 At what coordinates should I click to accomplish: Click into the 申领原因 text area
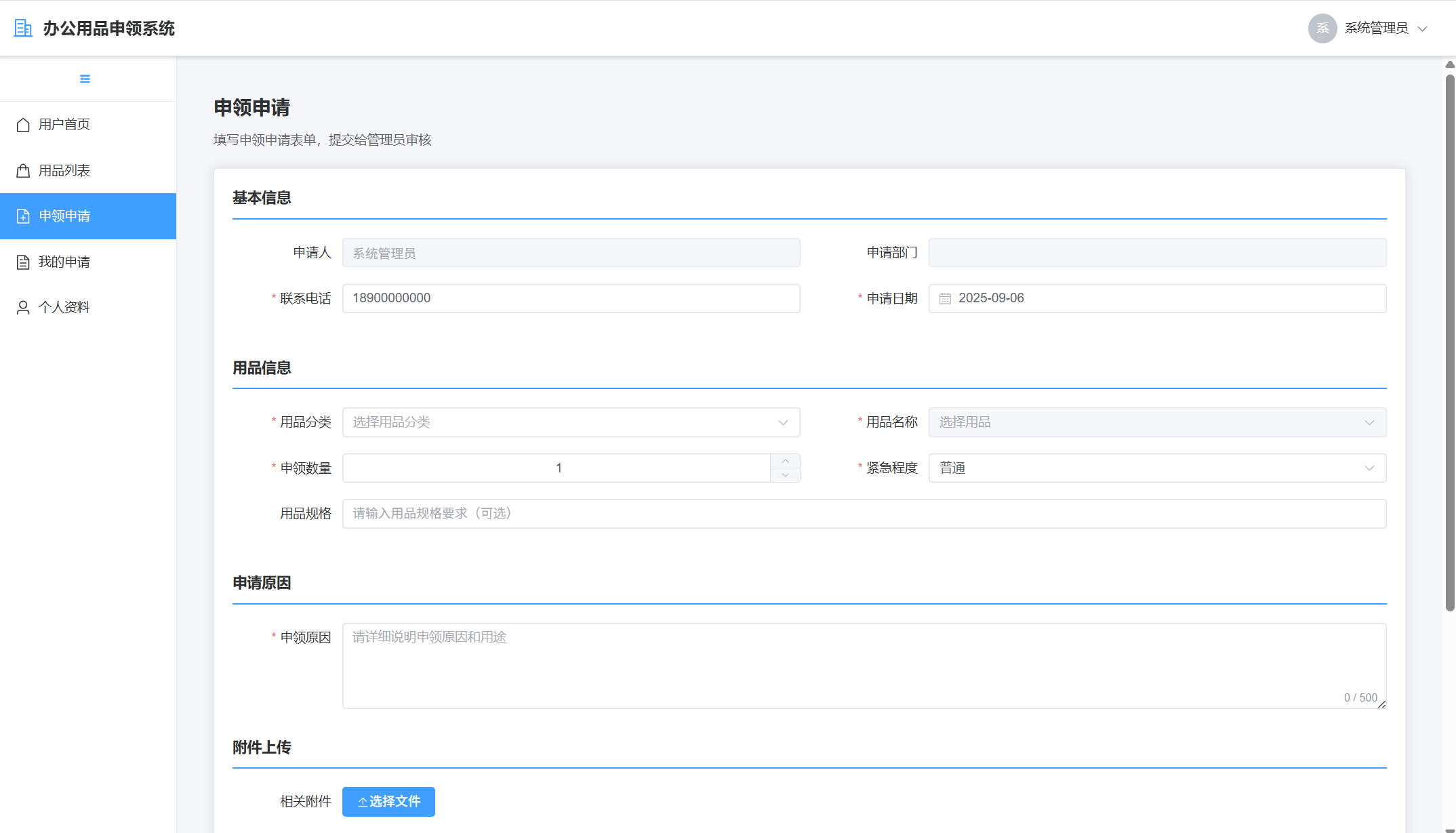pyautogui.click(x=864, y=666)
